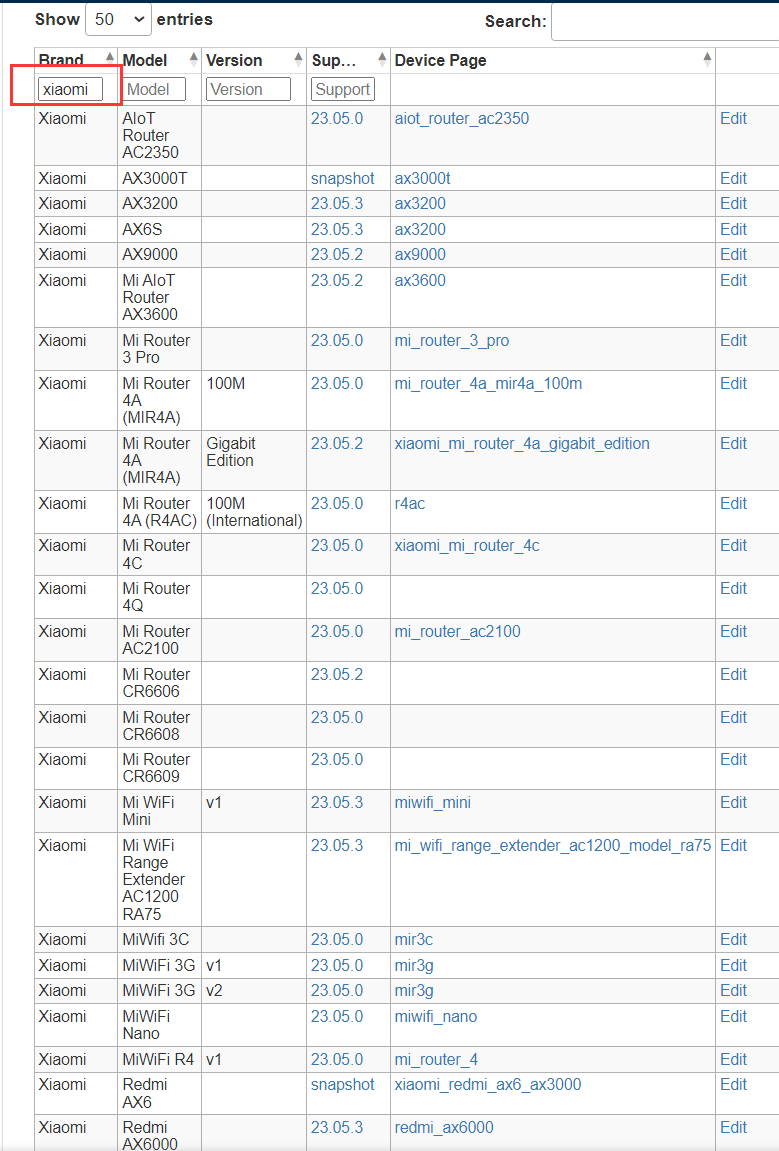The width and height of the screenshot is (779, 1151).
Task: Open ax3200 link in AX6S row
Action: [x=420, y=229]
